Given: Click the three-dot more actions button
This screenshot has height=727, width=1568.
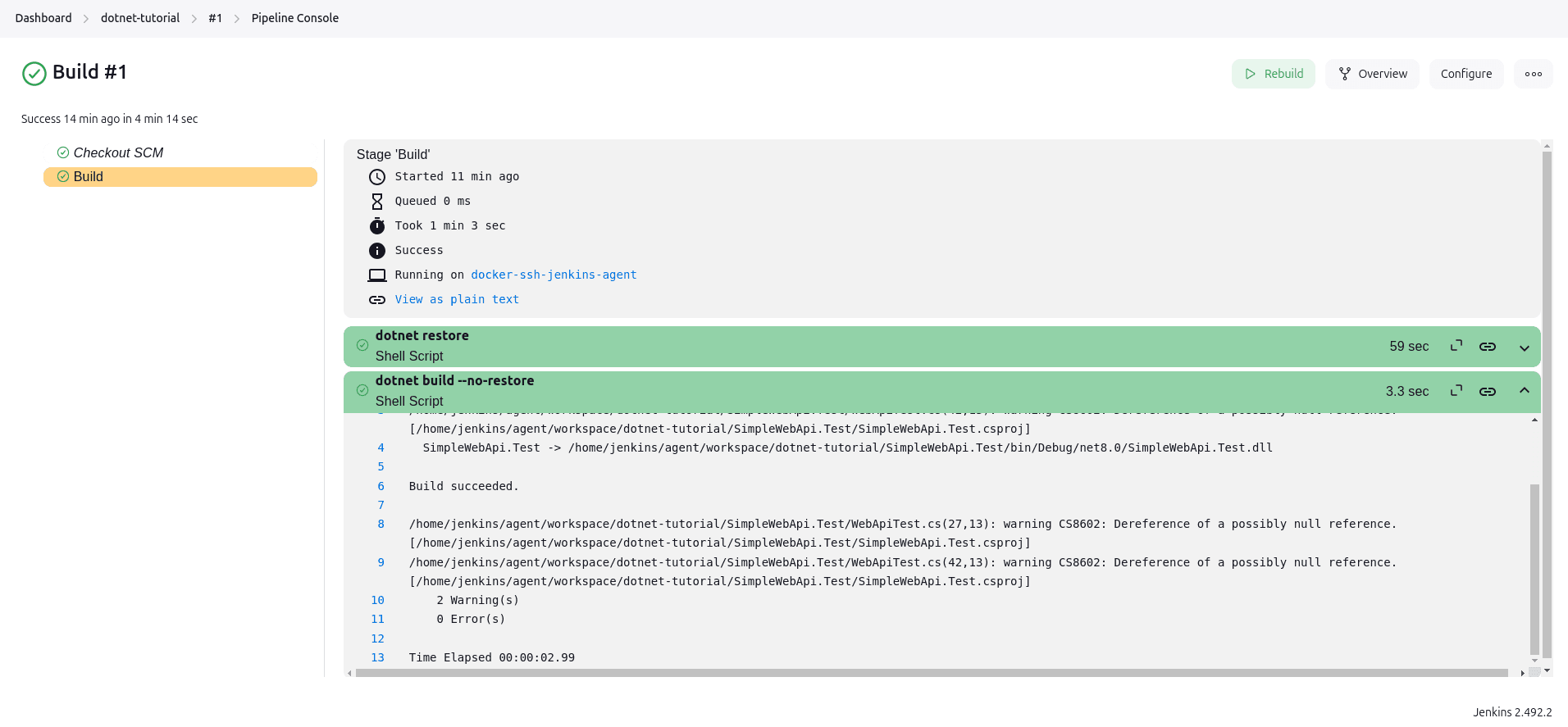Looking at the screenshot, I should [x=1533, y=74].
